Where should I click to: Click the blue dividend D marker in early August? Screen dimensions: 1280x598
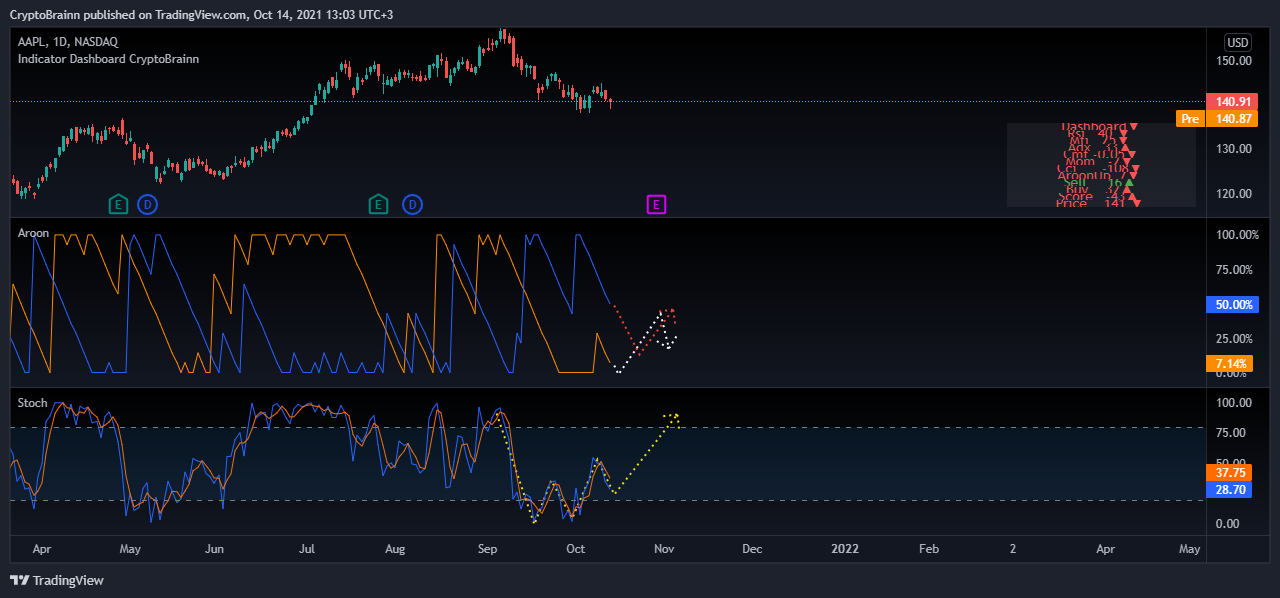[x=412, y=205]
